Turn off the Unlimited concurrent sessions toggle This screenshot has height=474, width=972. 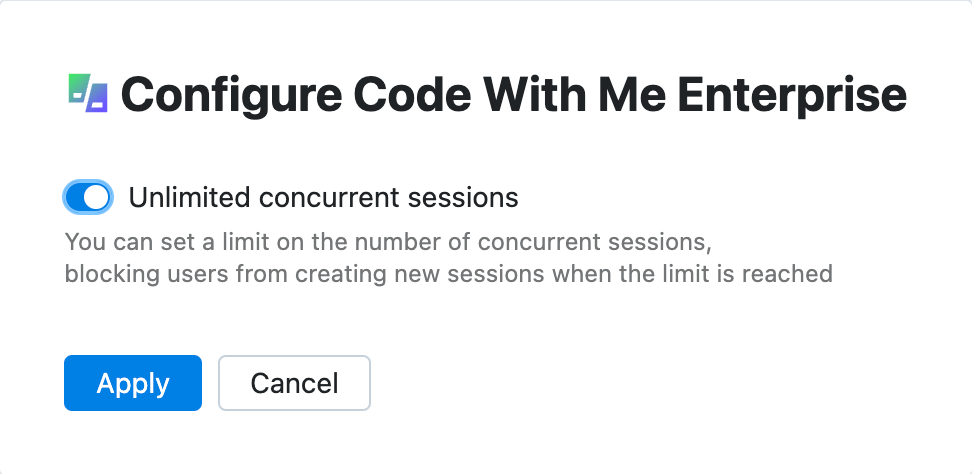point(88,198)
